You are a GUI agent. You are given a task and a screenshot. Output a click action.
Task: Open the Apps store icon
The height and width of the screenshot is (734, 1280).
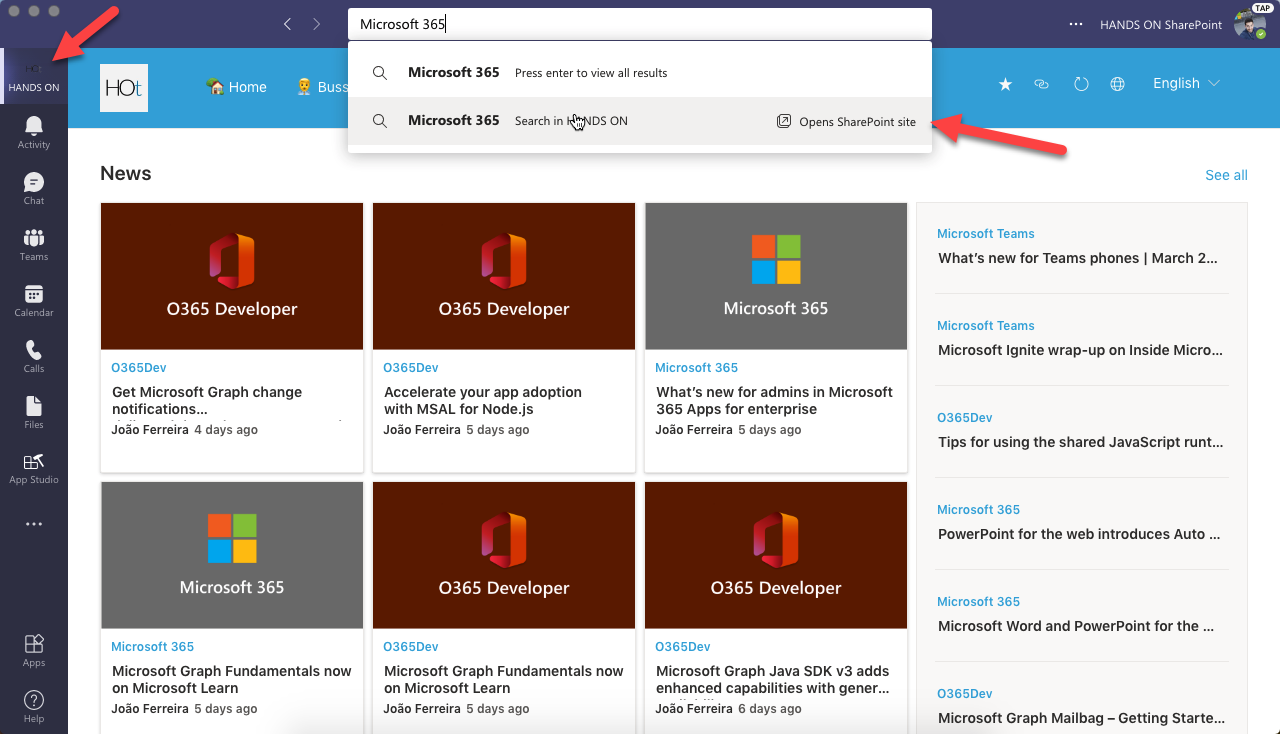point(34,649)
